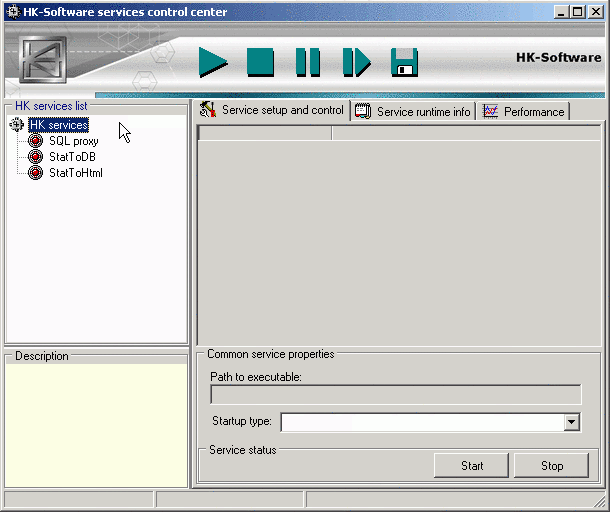Click the square Stop toolbar icon

tap(260, 62)
